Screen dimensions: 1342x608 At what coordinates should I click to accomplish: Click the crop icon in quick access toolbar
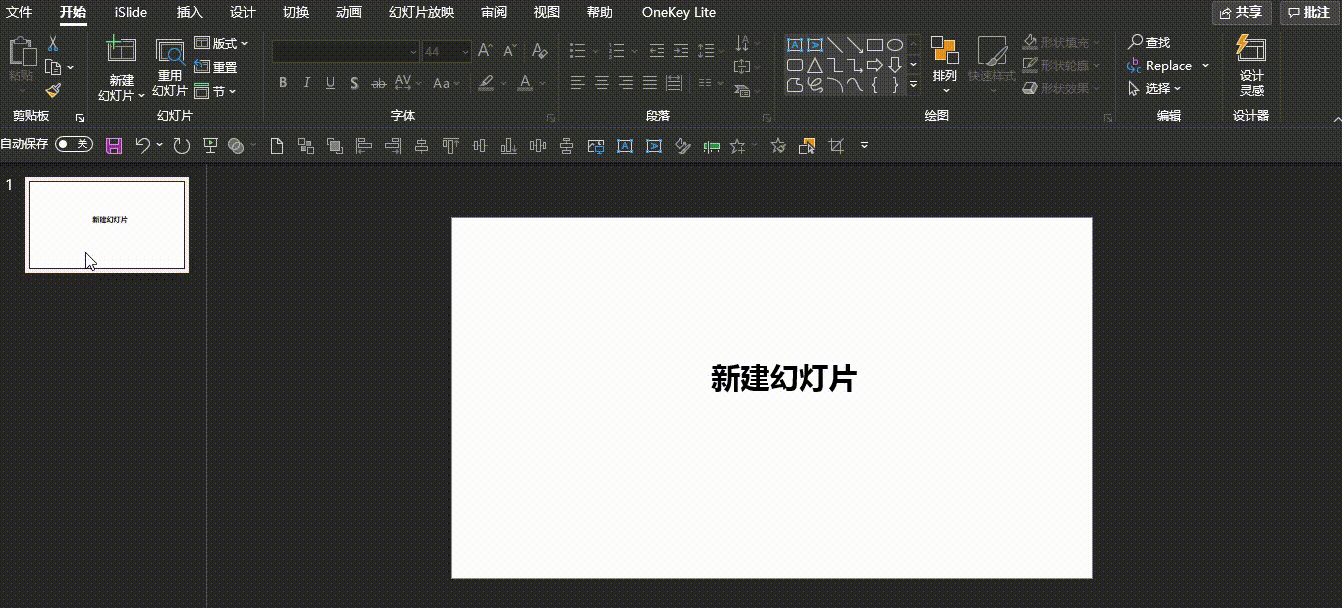(x=836, y=146)
